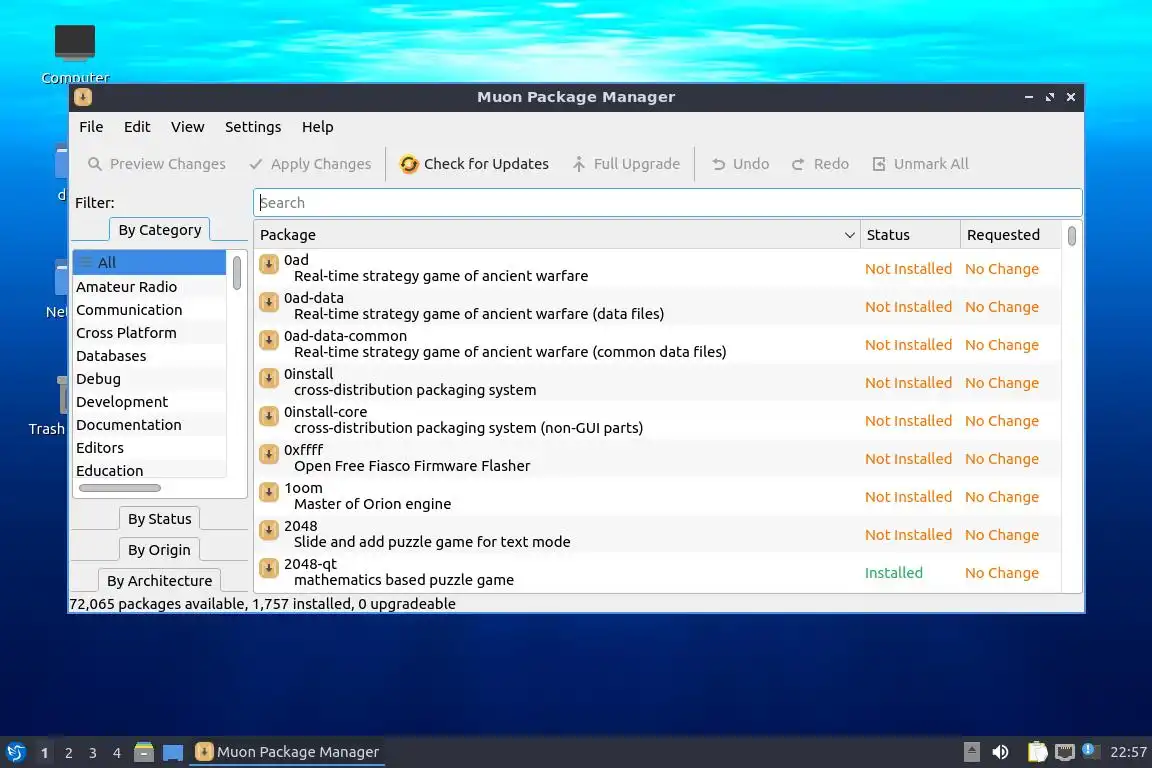Click the package icon beside 2048
1152x768 pixels.
(x=269, y=531)
